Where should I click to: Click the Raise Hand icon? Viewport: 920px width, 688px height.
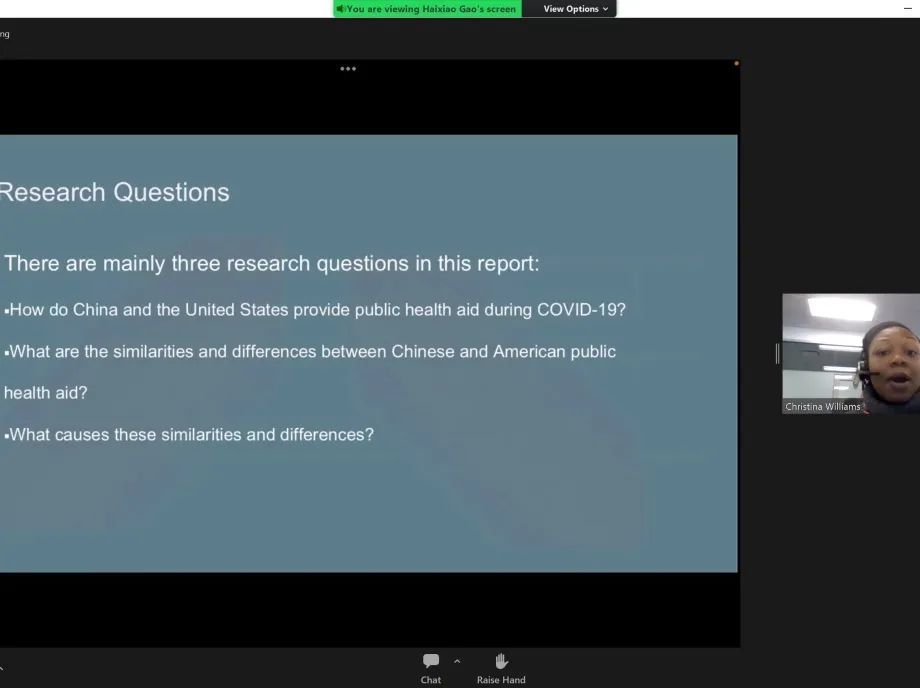click(x=501, y=662)
